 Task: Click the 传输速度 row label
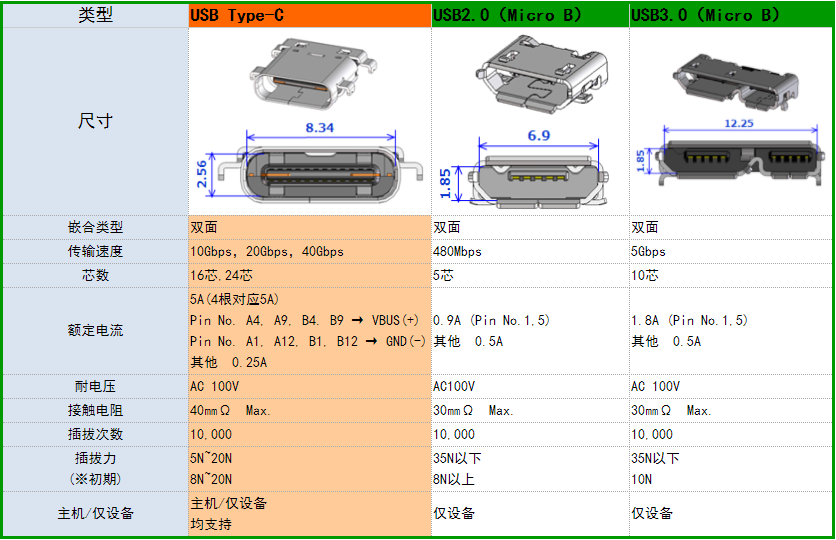(95, 251)
